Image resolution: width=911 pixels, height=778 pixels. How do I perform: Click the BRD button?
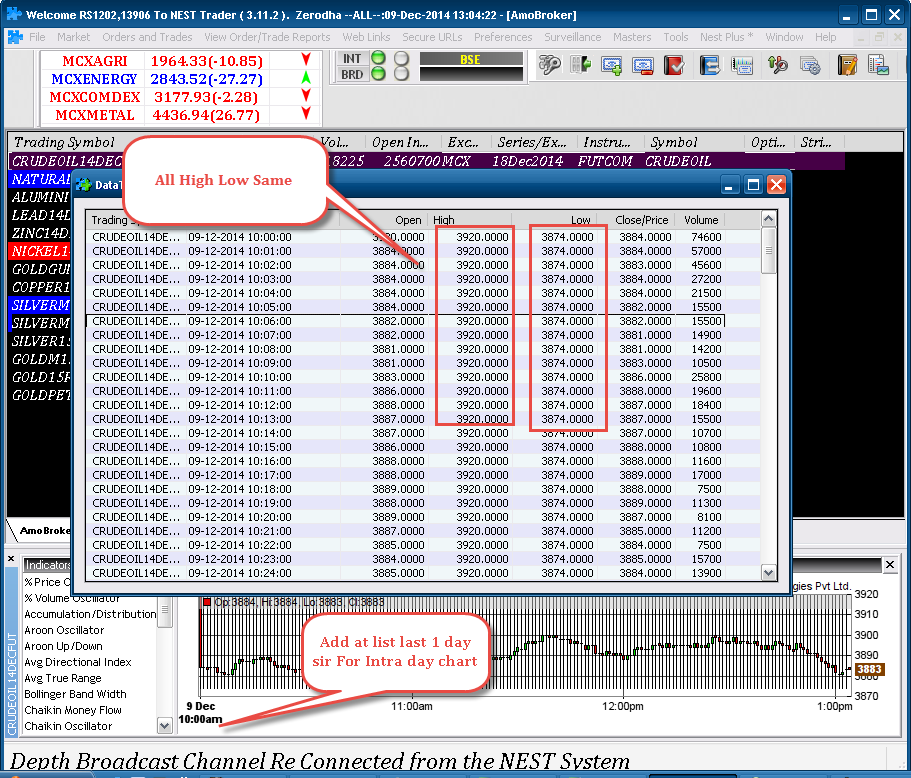(x=352, y=74)
